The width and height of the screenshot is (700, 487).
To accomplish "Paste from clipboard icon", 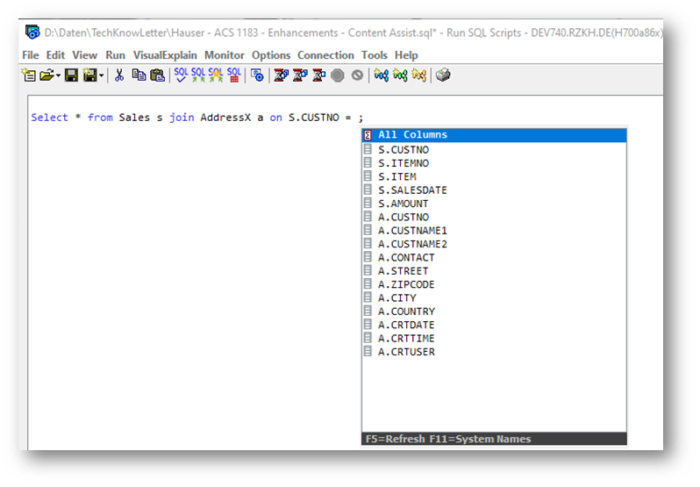I will (x=157, y=75).
